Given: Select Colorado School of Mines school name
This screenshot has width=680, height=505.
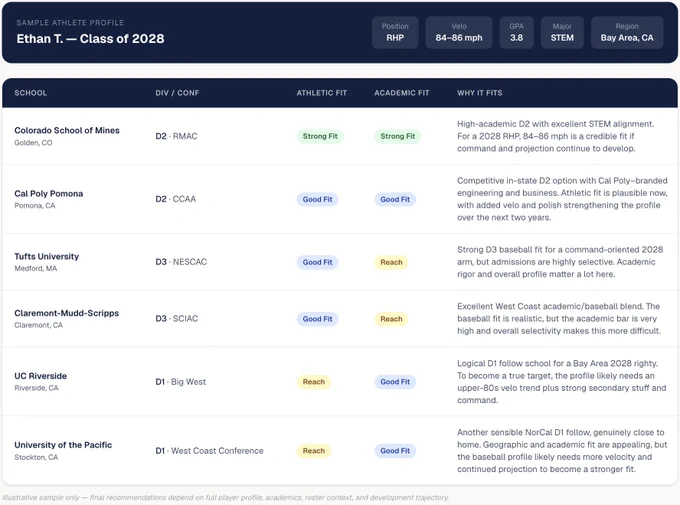Looking at the screenshot, I should pyautogui.click(x=67, y=130).
